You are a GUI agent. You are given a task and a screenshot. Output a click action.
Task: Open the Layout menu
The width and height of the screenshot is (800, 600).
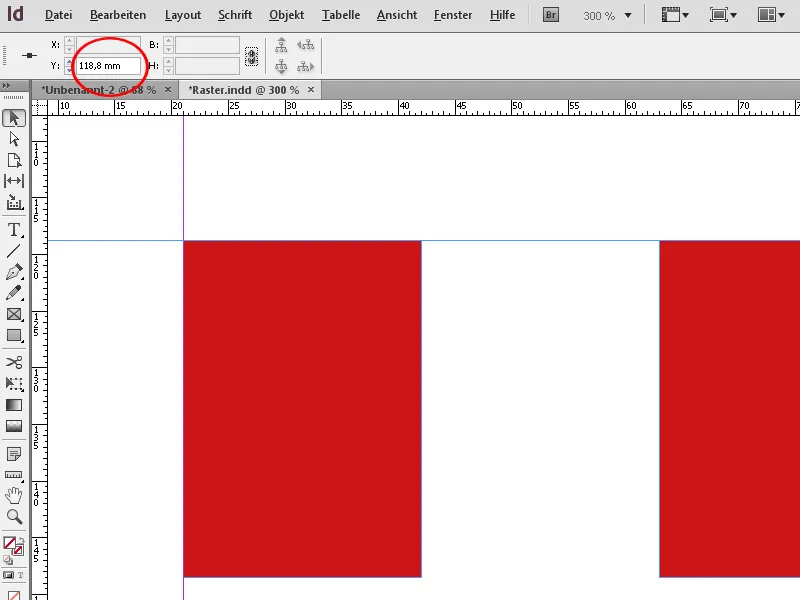pos(183,15)
